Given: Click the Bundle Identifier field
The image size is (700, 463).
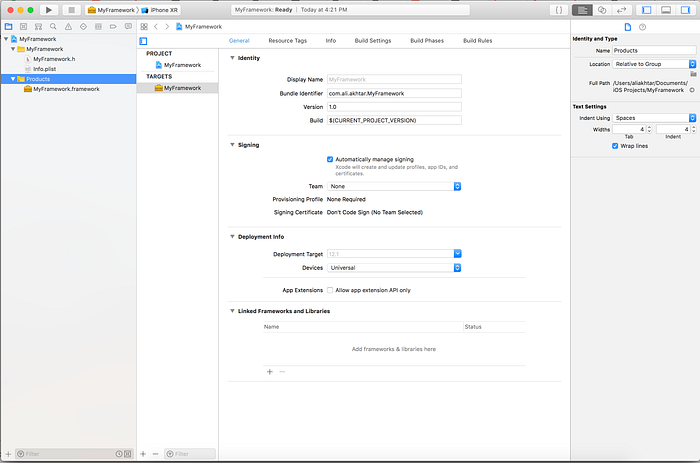Looking at the screenshot, I should coord(394,93).
